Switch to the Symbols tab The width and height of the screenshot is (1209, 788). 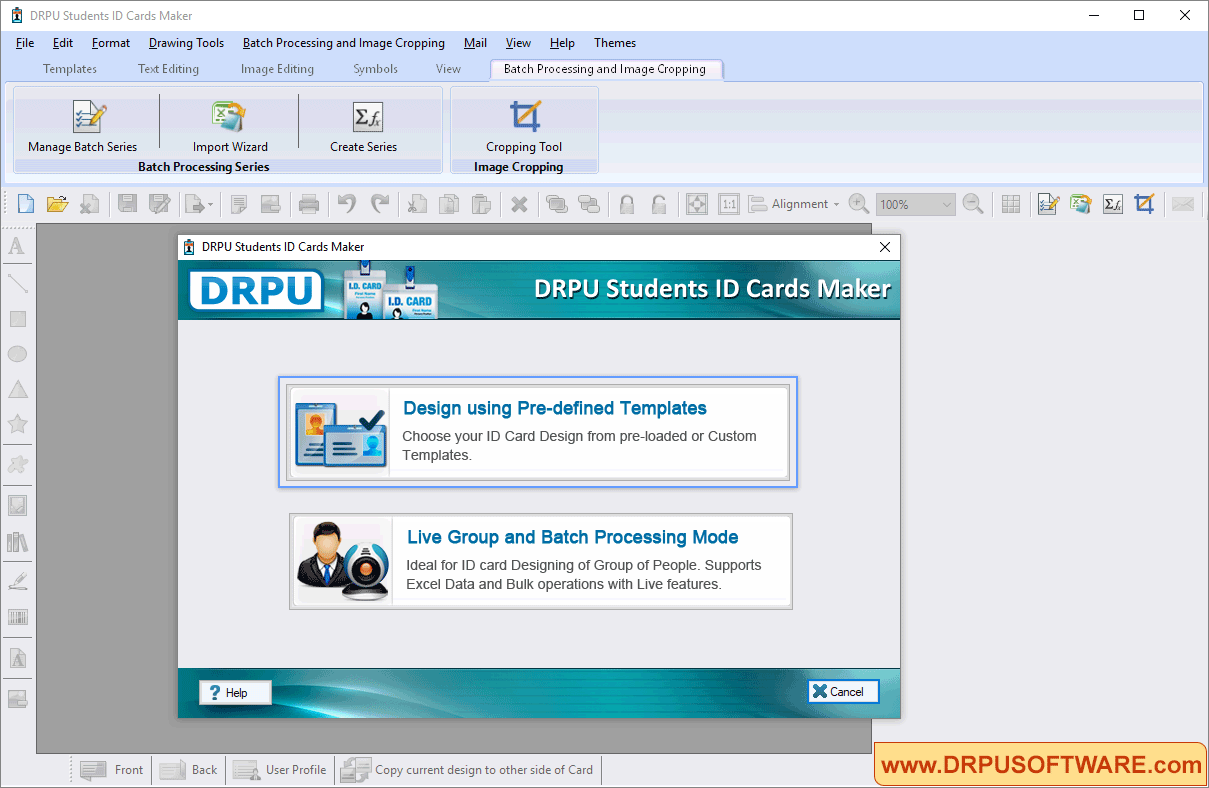pyautogui.click(x=375, y=69)
